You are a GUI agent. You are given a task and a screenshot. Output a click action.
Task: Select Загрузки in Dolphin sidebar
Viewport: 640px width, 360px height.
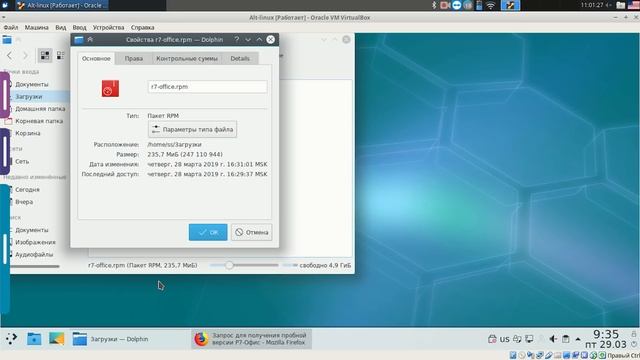click(x=29, y=97)
